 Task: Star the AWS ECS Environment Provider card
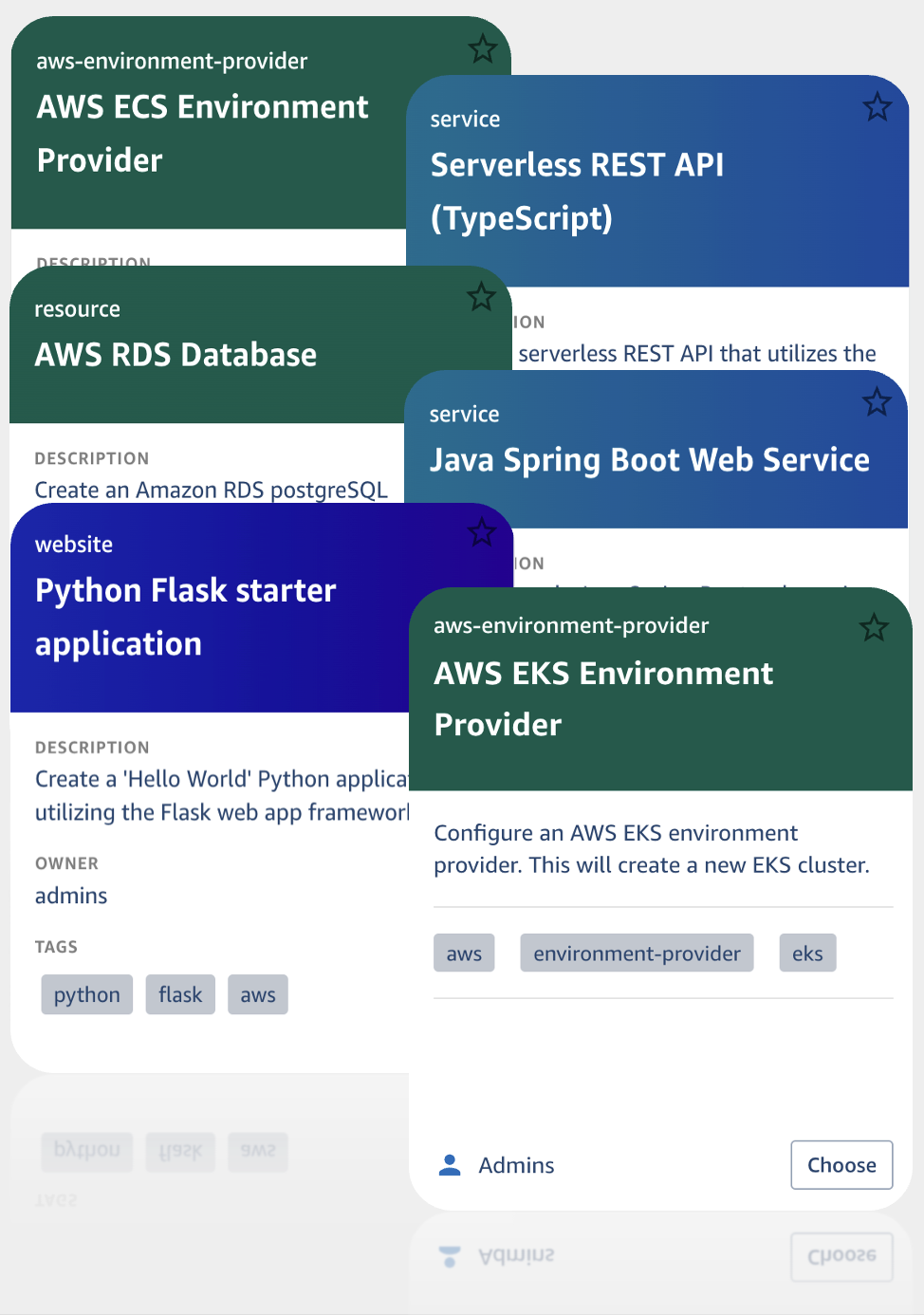[482, 48]
